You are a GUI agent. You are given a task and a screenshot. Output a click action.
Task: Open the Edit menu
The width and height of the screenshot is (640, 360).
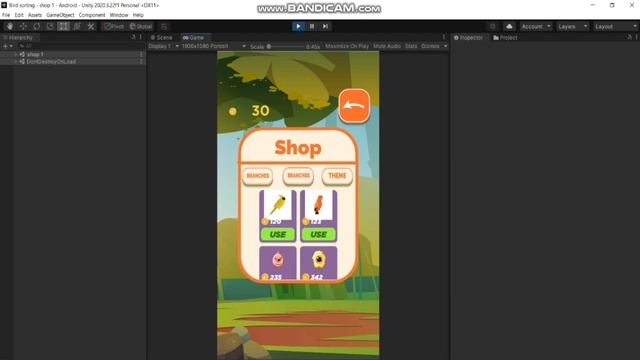[x=19, y=15]
